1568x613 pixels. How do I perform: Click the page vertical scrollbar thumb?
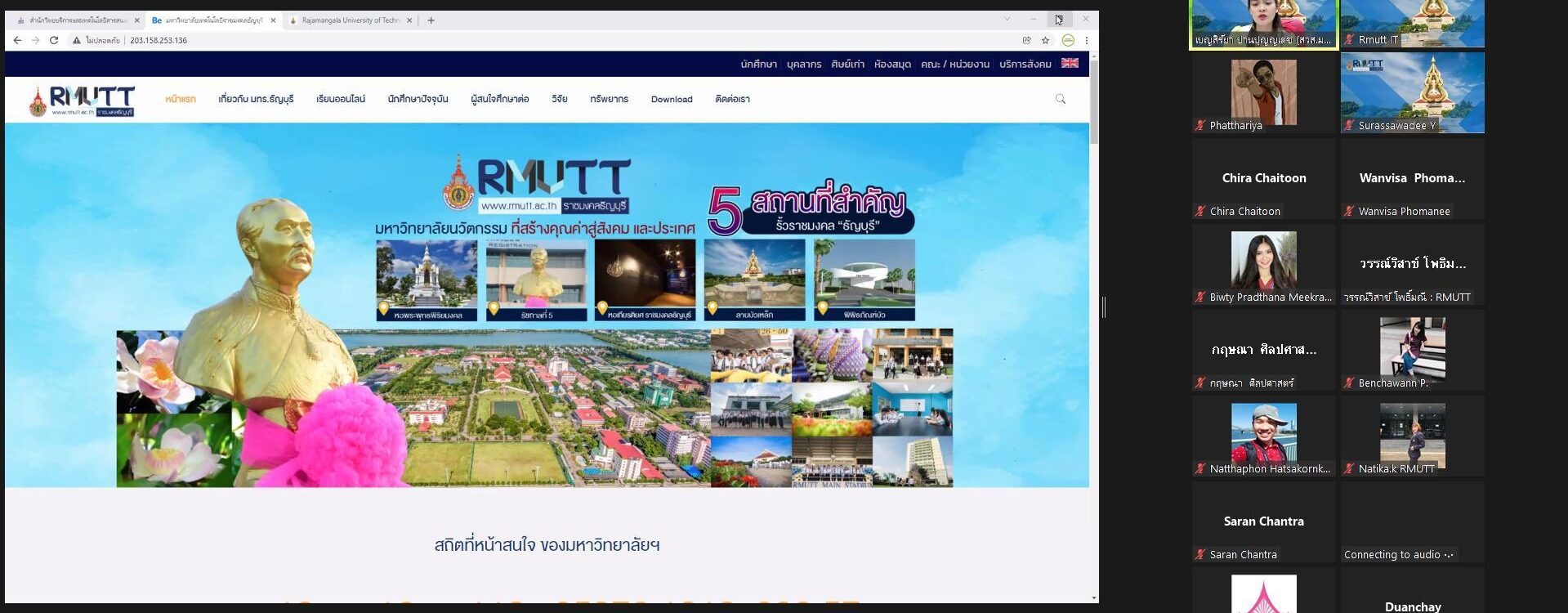(1094, 102)
